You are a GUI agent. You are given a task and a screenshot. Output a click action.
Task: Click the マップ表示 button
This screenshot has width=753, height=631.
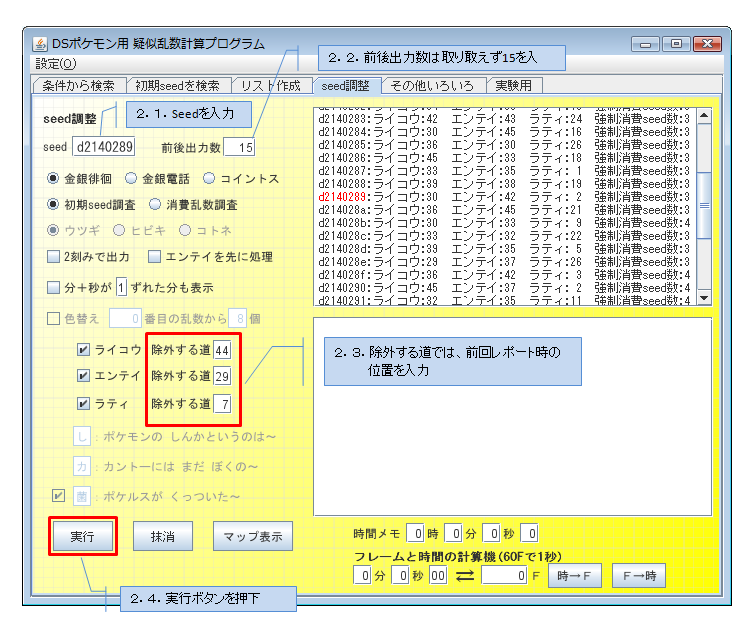[x=253, y=536]
